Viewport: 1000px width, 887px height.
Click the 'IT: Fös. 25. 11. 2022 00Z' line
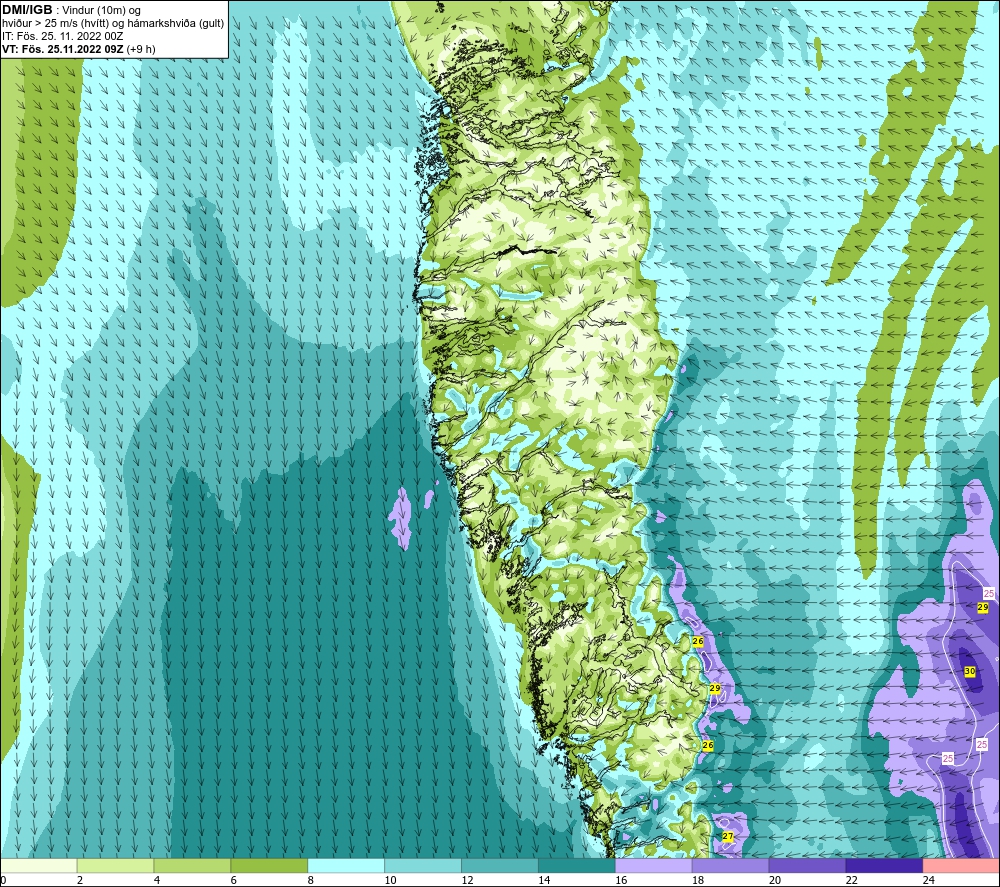62,36
